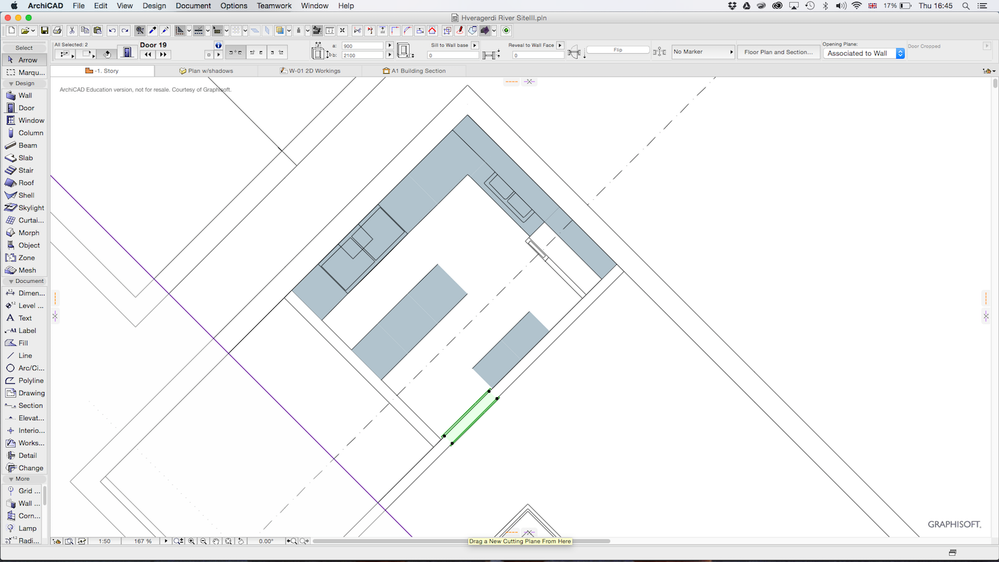Switch to A1 Building Section tab
Viewport: 999px width, 562px height.
click(x=413, y=71)
